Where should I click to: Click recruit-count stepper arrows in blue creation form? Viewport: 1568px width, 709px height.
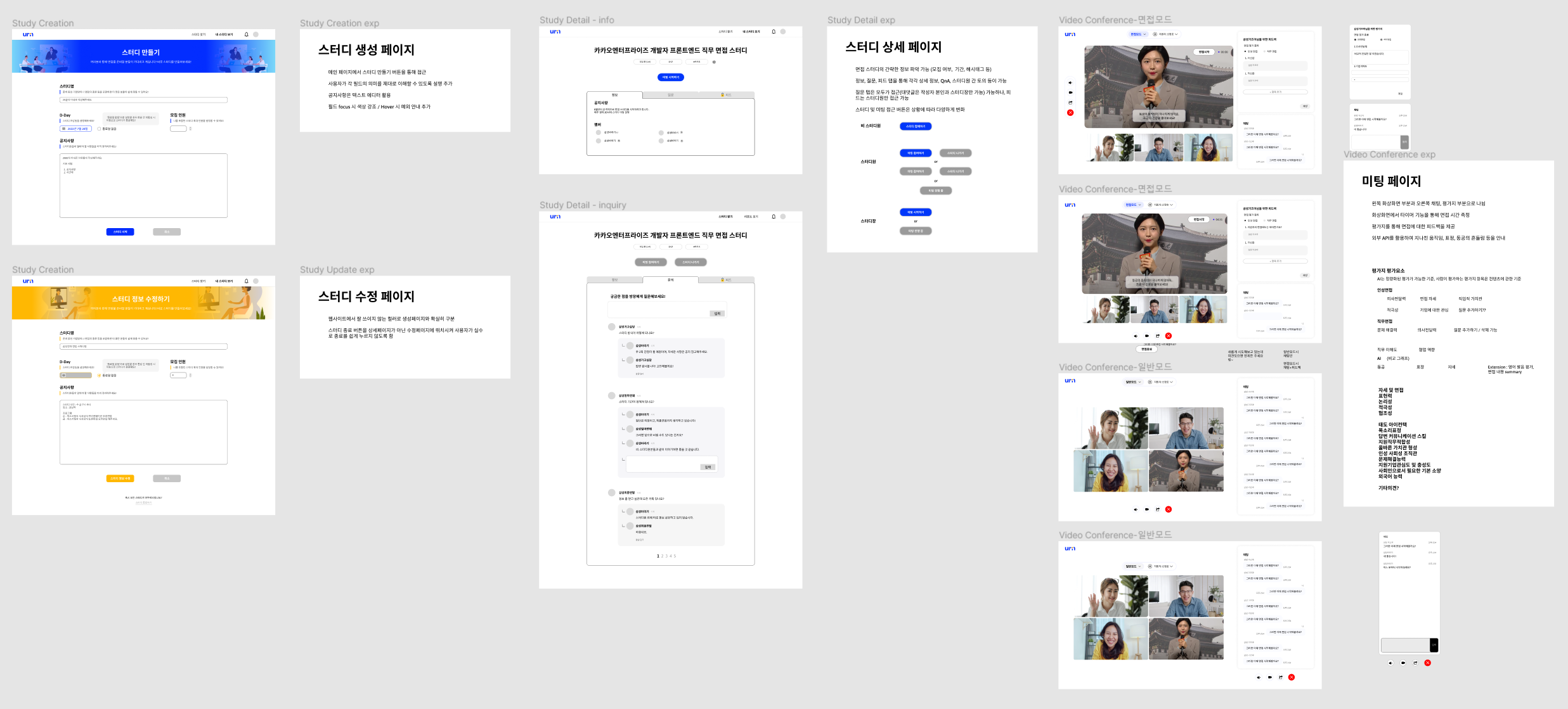[x=190, y=129]
